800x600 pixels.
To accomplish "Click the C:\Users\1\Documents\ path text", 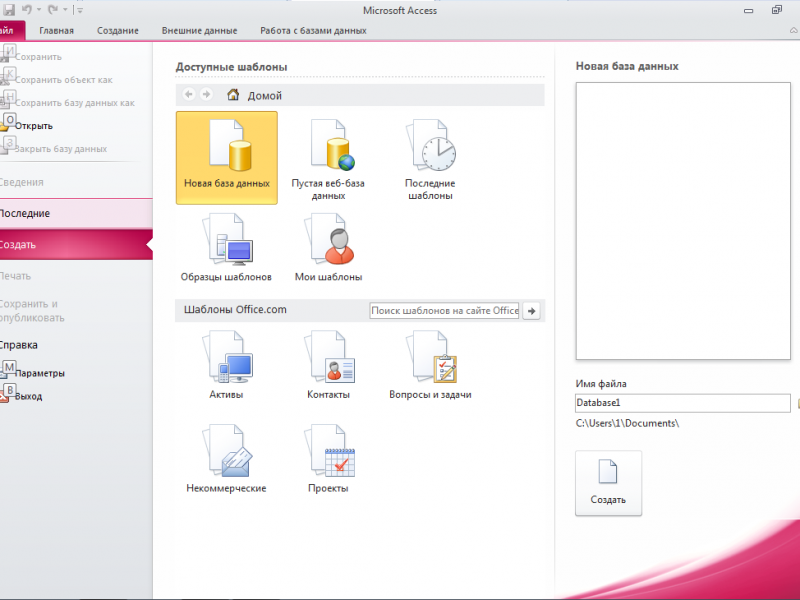I will pyautogui.click(x=627, y=423).
